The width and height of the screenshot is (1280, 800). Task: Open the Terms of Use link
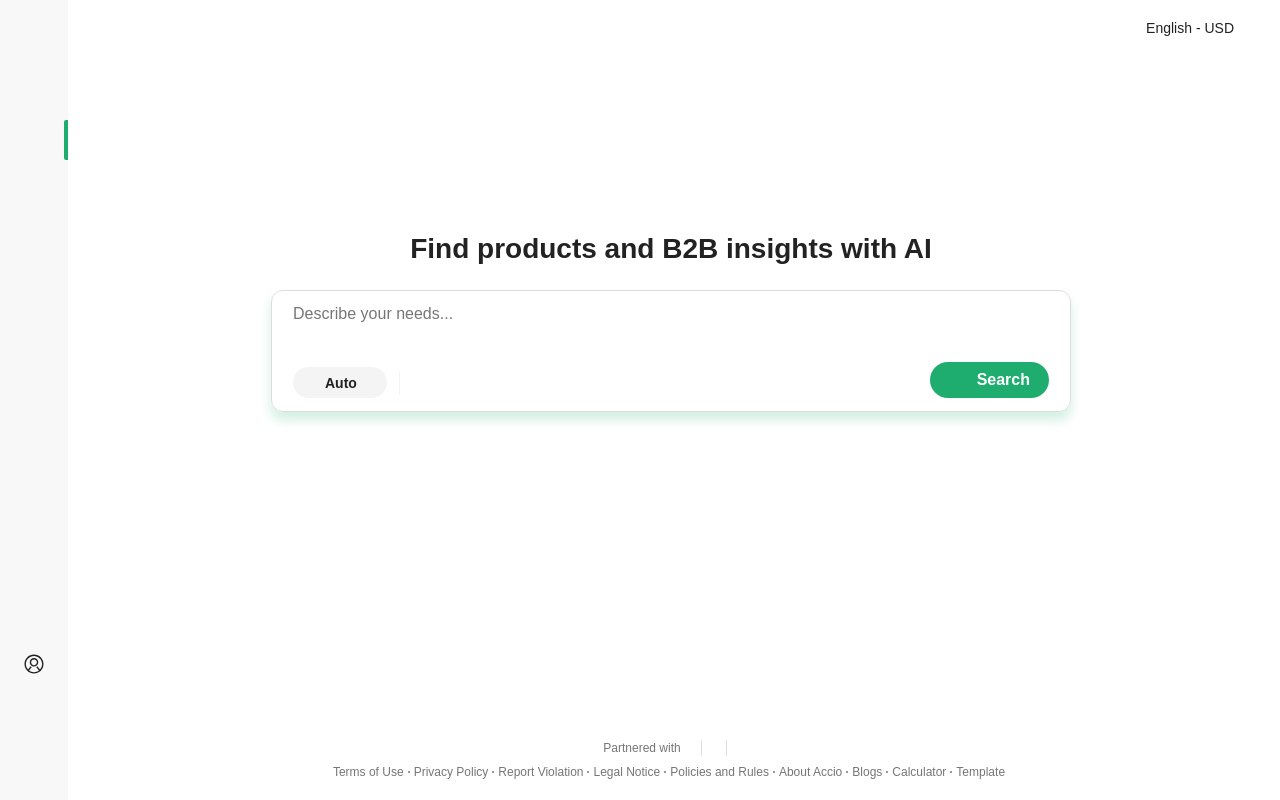pyautogui.click(x=368, y=772)
